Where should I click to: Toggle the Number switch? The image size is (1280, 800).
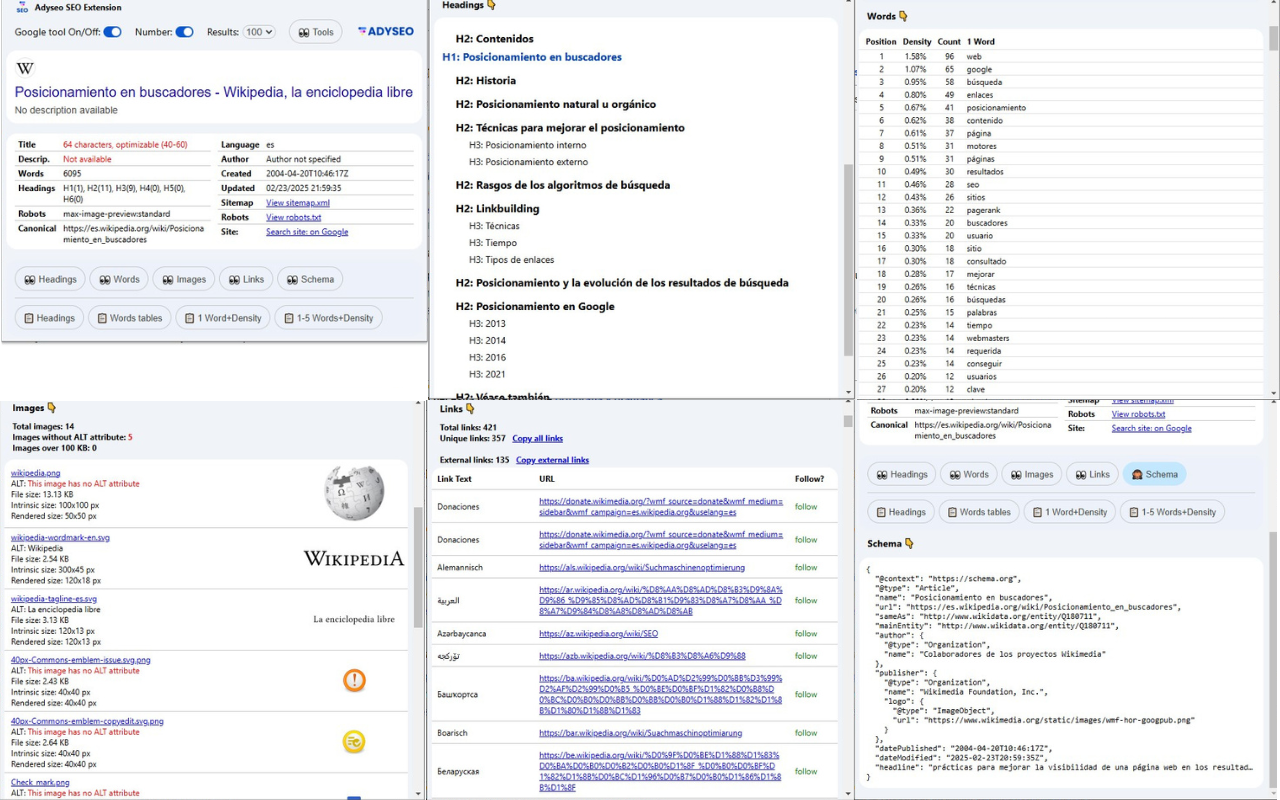(x=184, y=32)
